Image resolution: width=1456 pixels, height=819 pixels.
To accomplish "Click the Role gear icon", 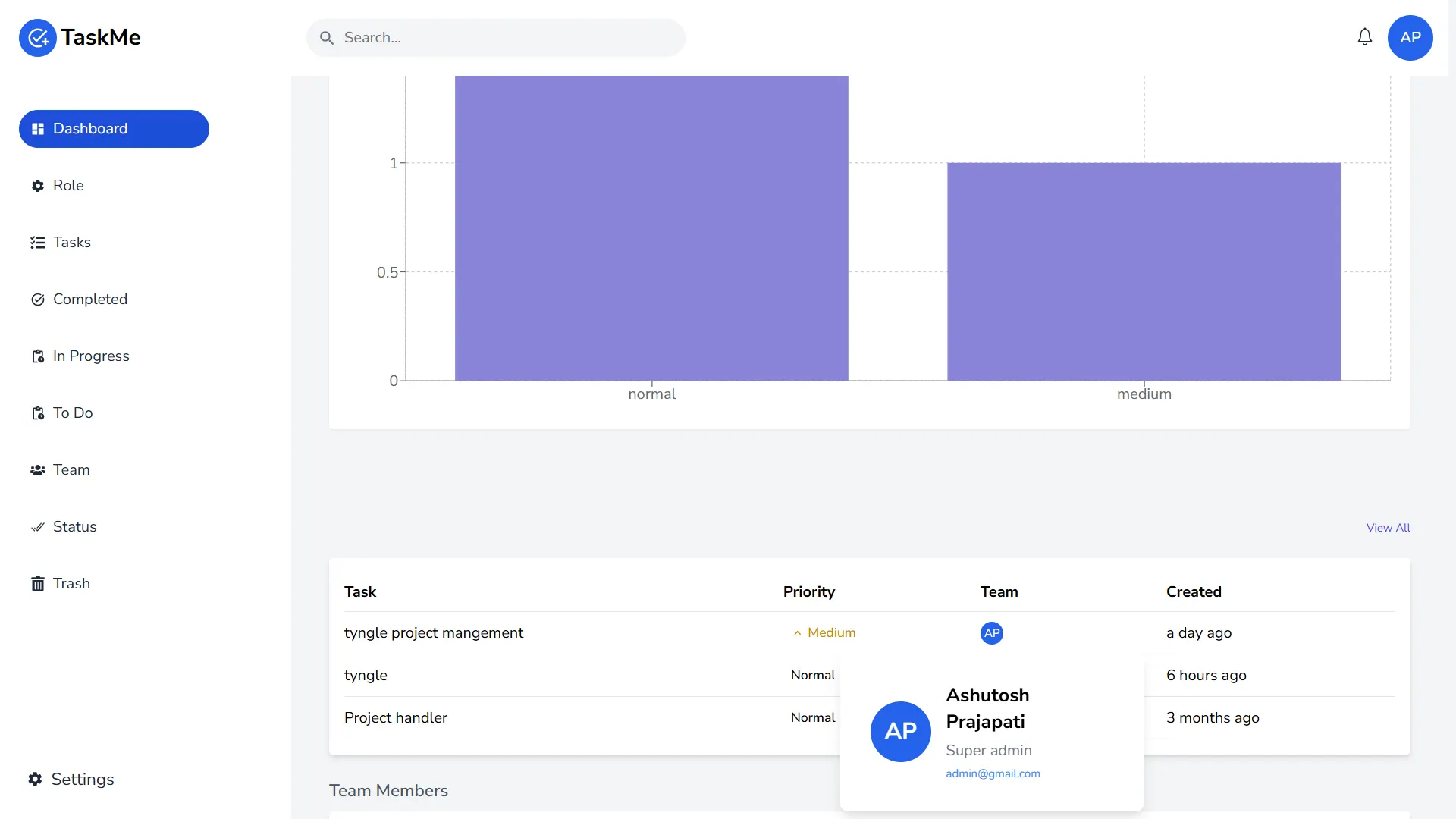I will (x=38, y=186).
